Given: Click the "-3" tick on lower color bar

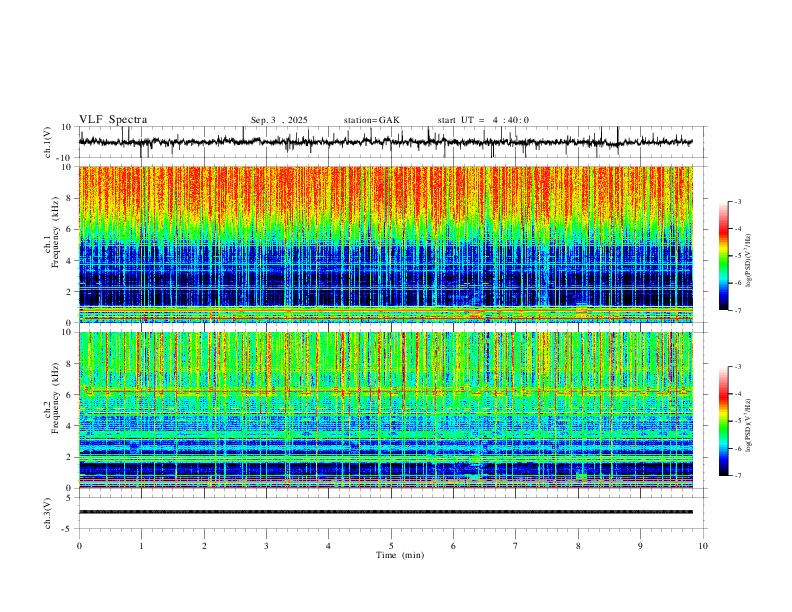Looking at the screenshot, I should tap(738, 367).
